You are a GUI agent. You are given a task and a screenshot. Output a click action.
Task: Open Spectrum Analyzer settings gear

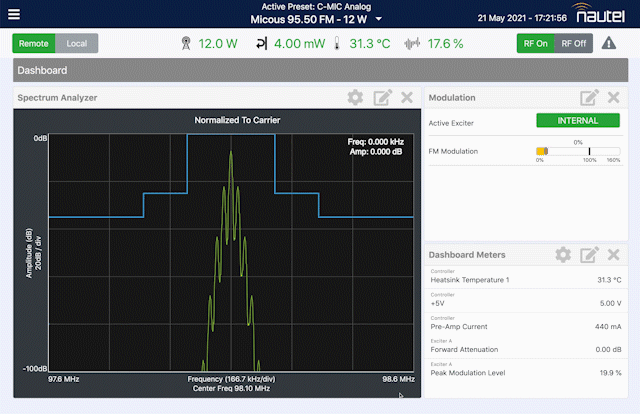pyautogui.click(x=355, y=98)
